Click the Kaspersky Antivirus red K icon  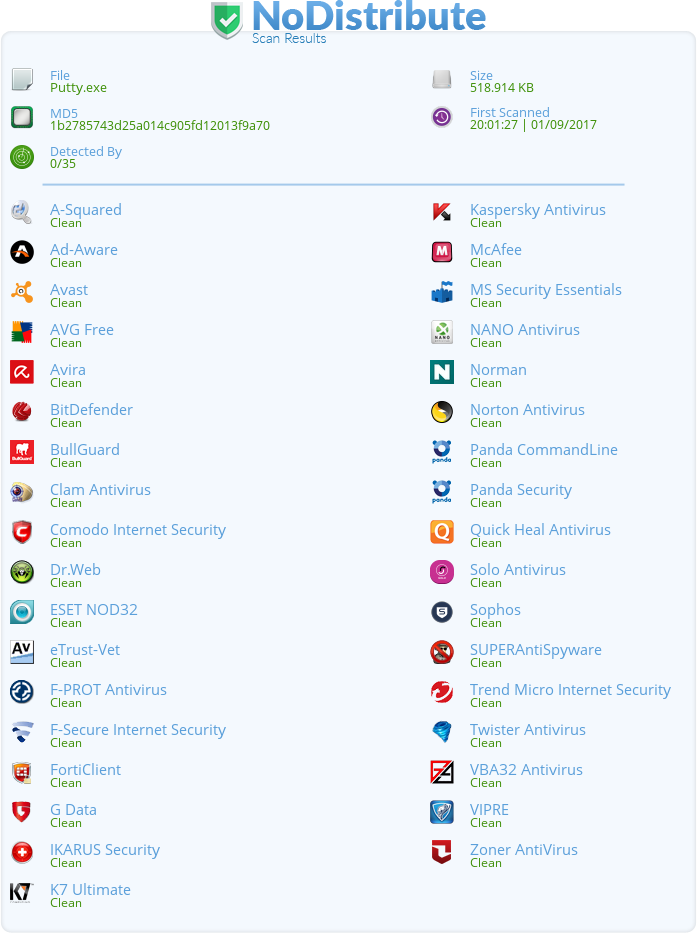[442, 212]
